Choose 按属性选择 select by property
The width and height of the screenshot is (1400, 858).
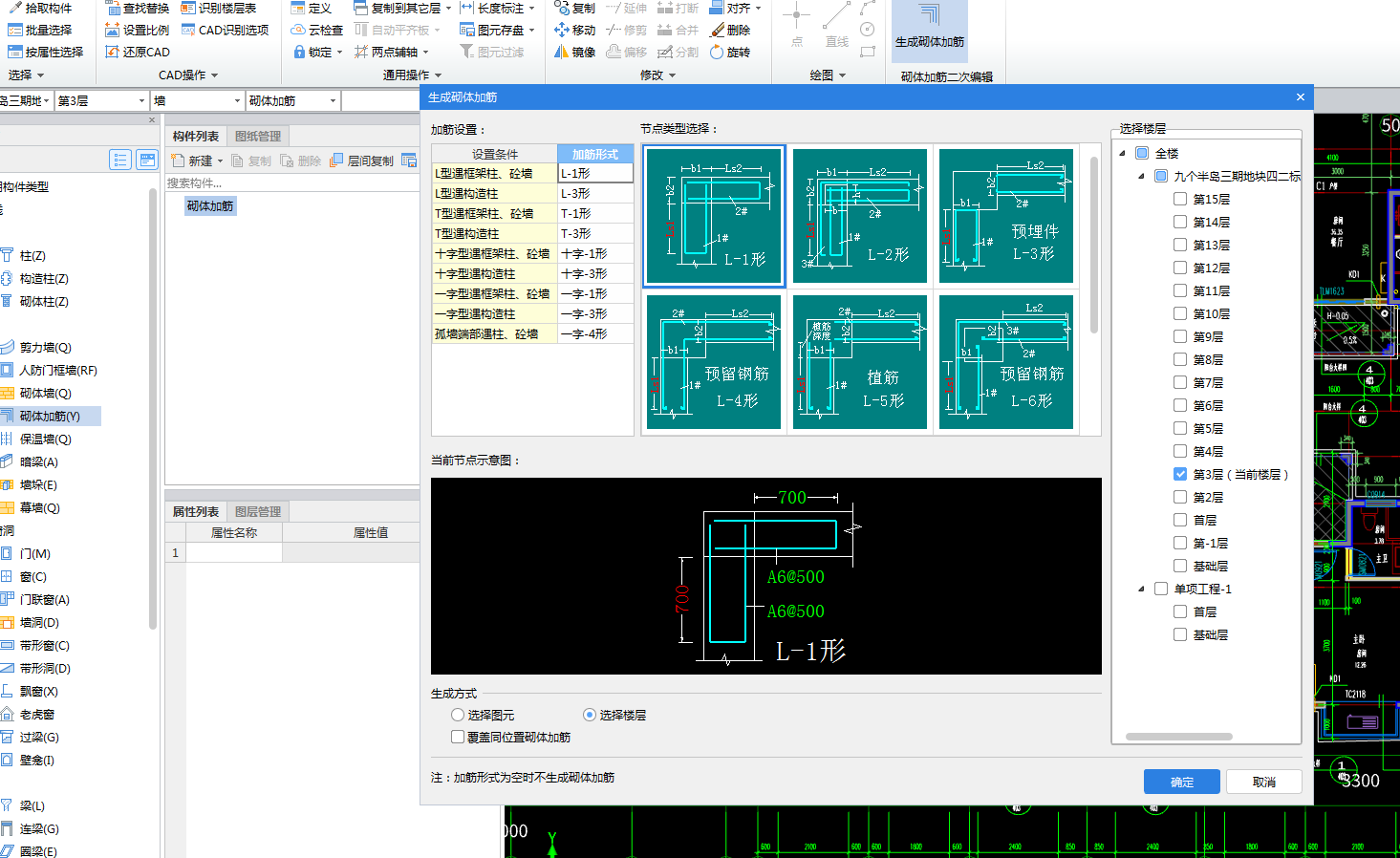45,52
